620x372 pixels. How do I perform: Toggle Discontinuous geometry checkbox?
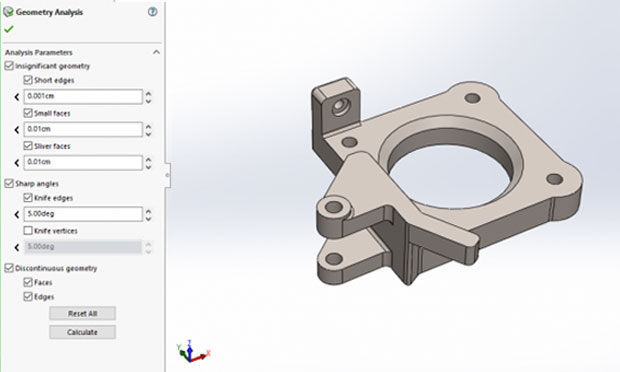pos(9,268)
